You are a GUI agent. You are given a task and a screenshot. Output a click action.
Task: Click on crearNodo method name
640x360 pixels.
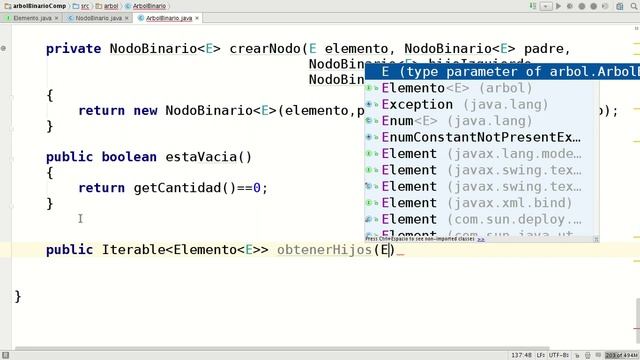tap(265, 49)
